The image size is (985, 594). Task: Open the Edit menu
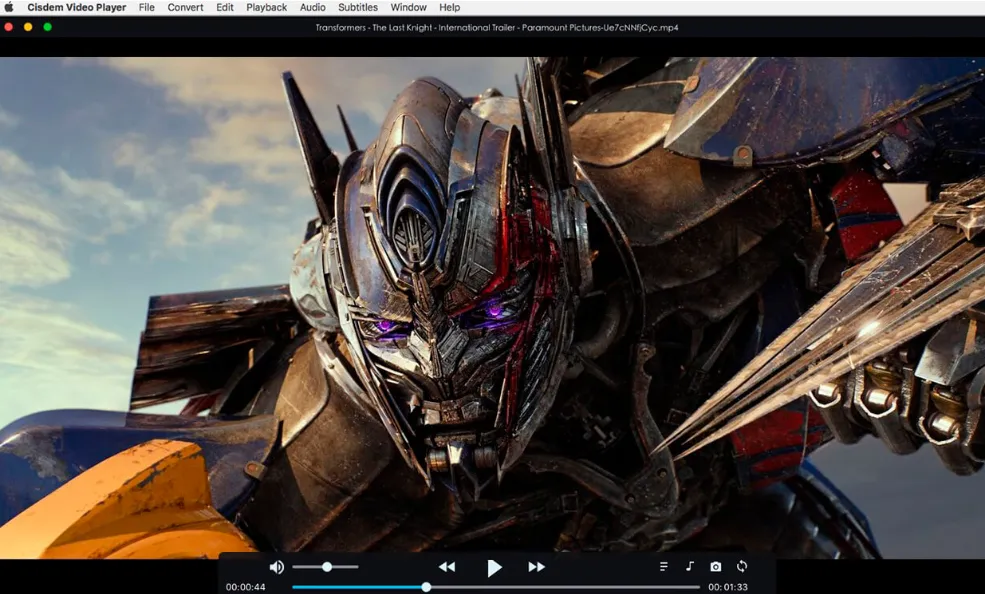225,8
